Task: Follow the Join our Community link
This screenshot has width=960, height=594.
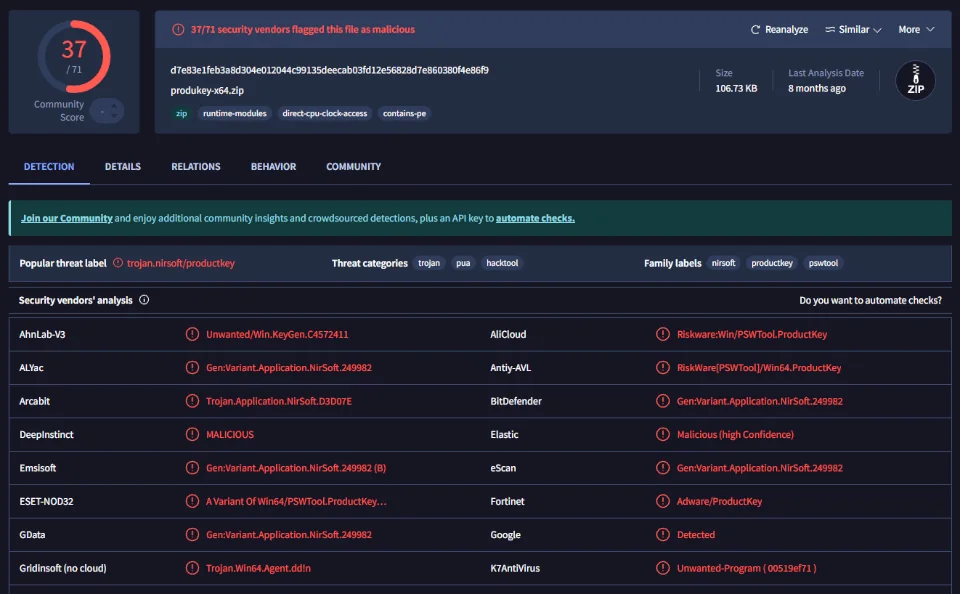Action: (x=67, y=218)
